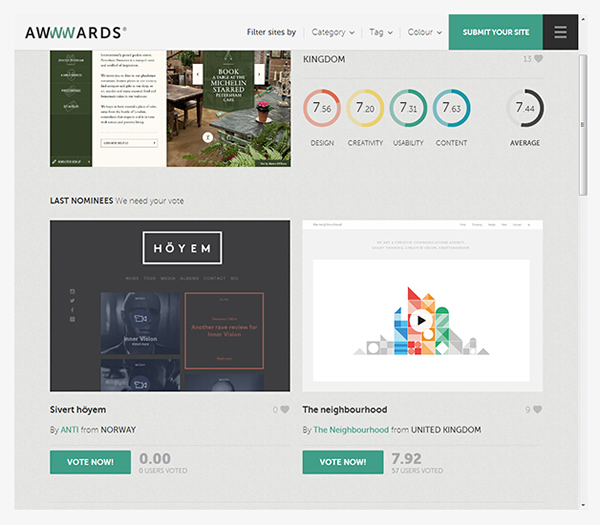Click the heart icon beside KINGDOM
The width and height of the screenshot is (600, 525).
(x=538, y=59)
